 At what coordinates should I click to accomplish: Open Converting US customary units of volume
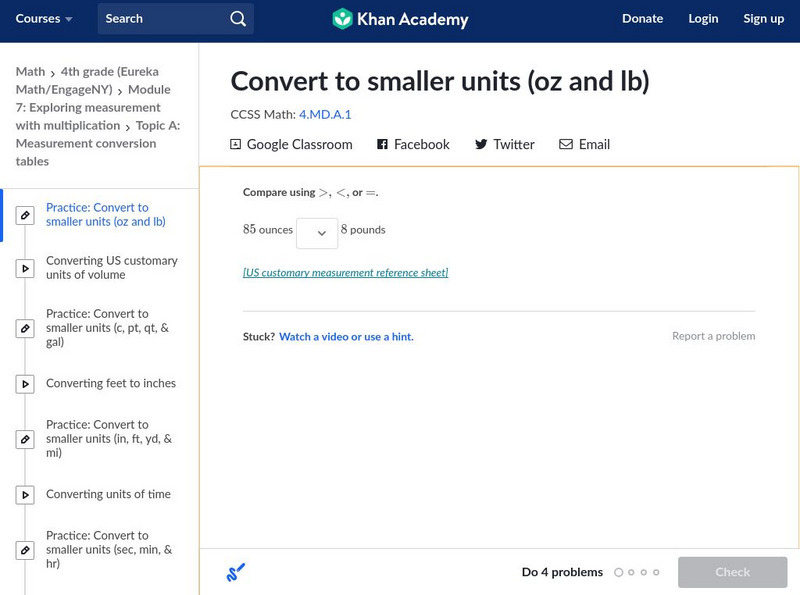[112, 267]
